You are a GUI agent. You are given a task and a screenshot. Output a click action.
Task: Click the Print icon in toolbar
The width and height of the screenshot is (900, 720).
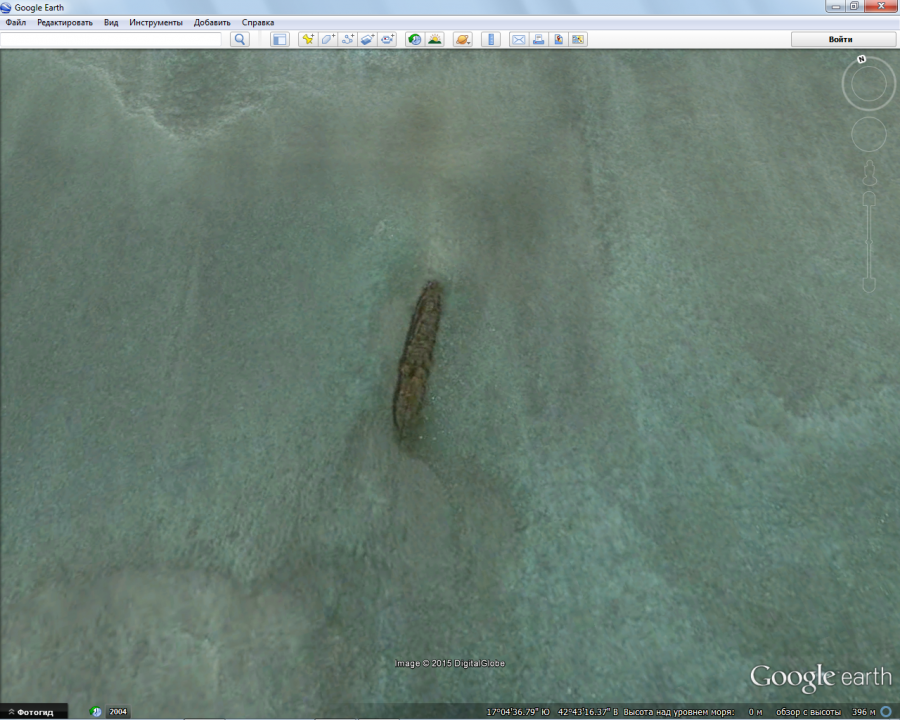coord(538,39)
